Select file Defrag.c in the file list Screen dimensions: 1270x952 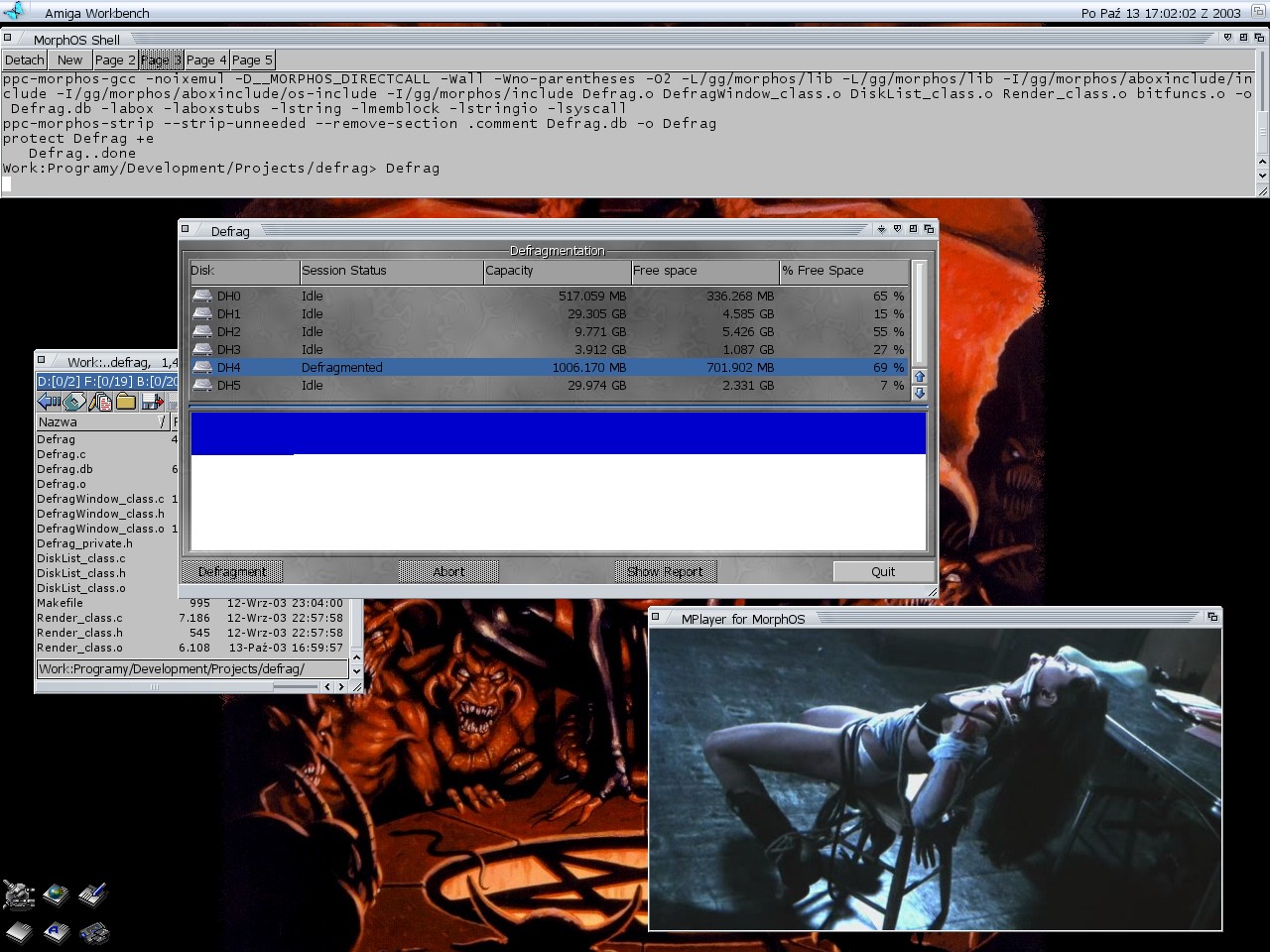pos(62,454)
